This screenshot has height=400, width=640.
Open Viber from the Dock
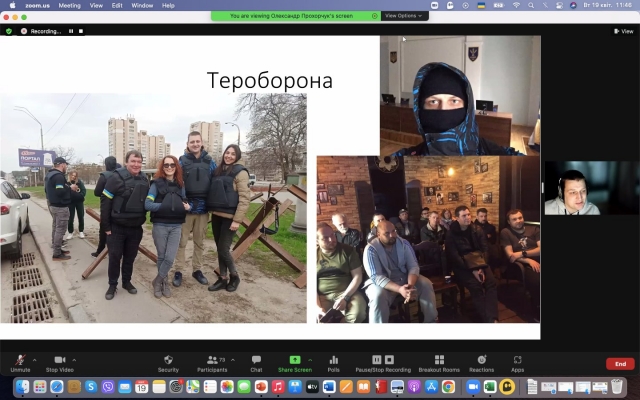pos(108,386)
